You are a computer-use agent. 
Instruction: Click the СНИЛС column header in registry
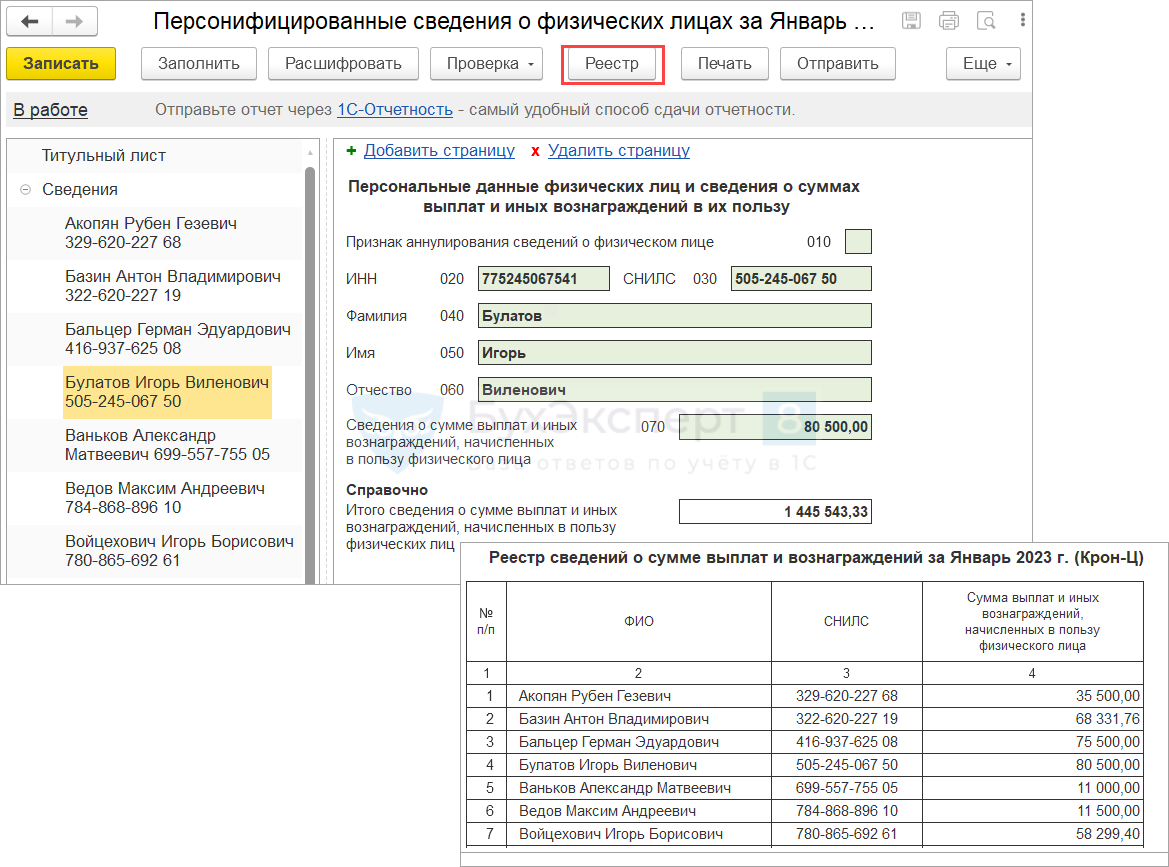(846, 622)
